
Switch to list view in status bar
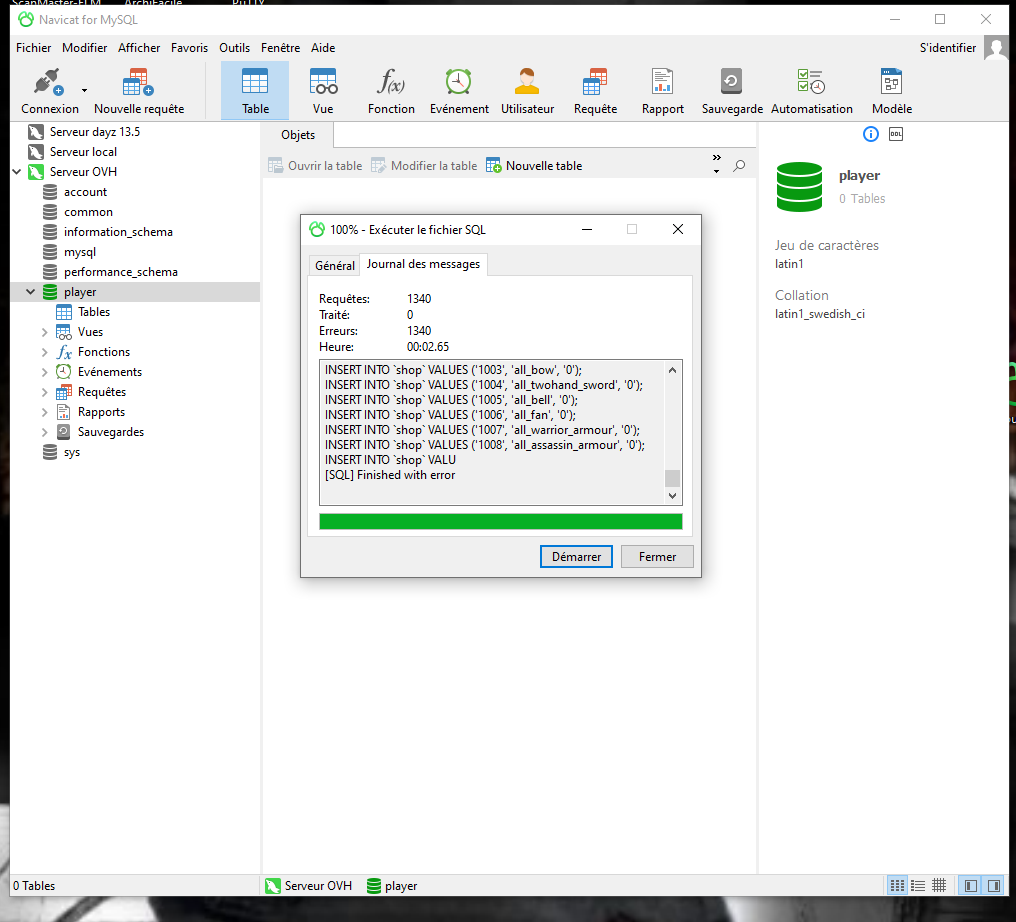tap(918, 885)
